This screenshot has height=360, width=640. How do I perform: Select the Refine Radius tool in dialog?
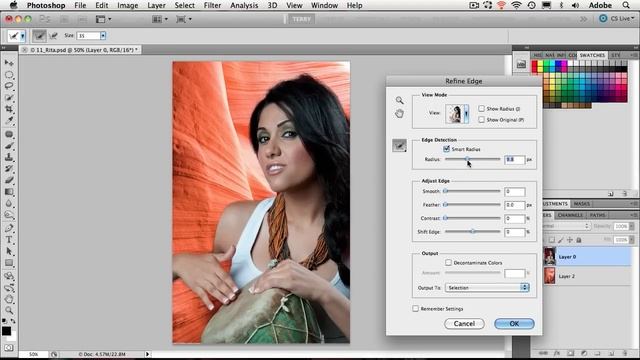pyautogui.click(x=399, y=145)
